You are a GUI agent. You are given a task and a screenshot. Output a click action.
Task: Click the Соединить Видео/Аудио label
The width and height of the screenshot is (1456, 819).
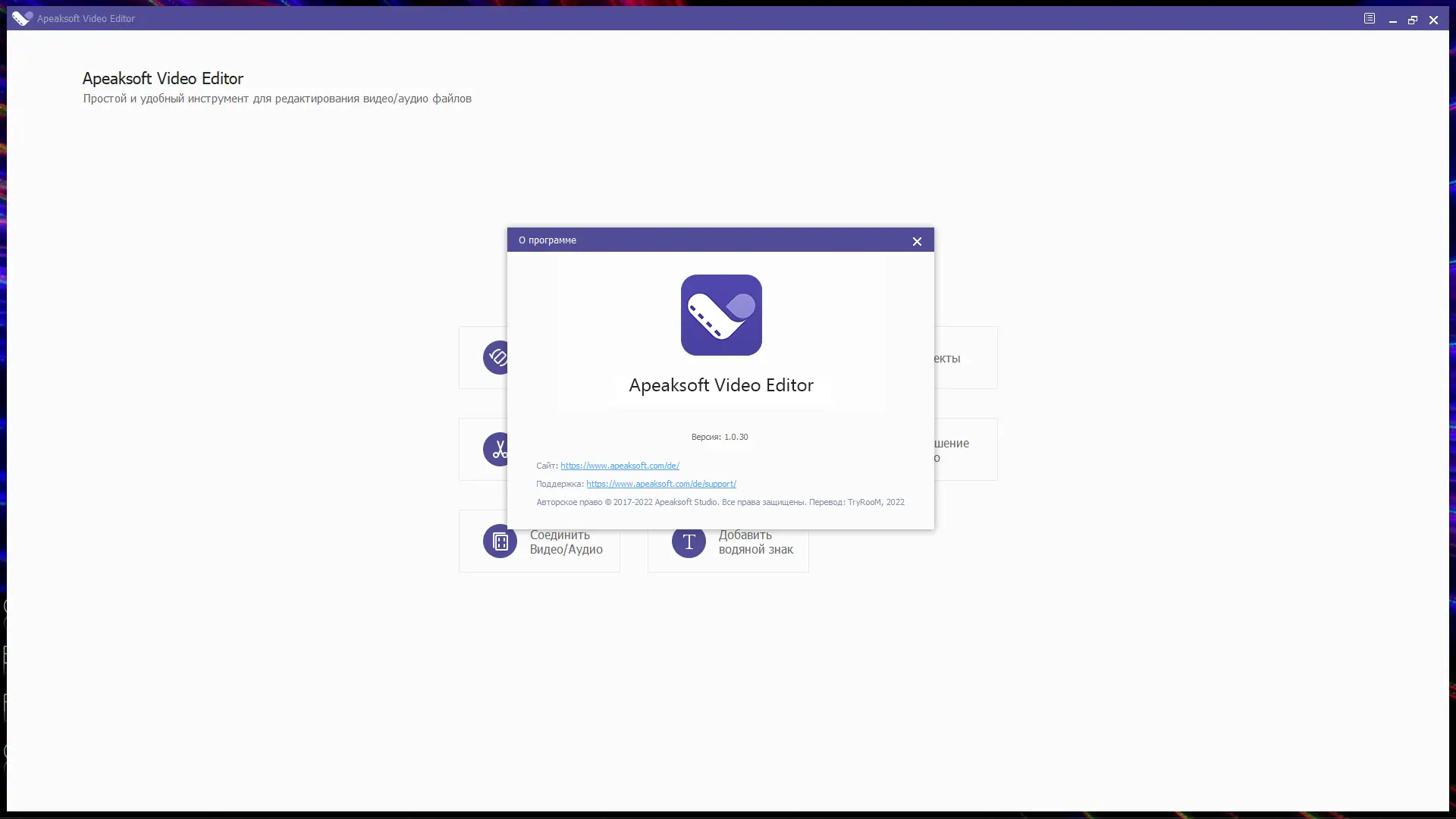[566, 542]
